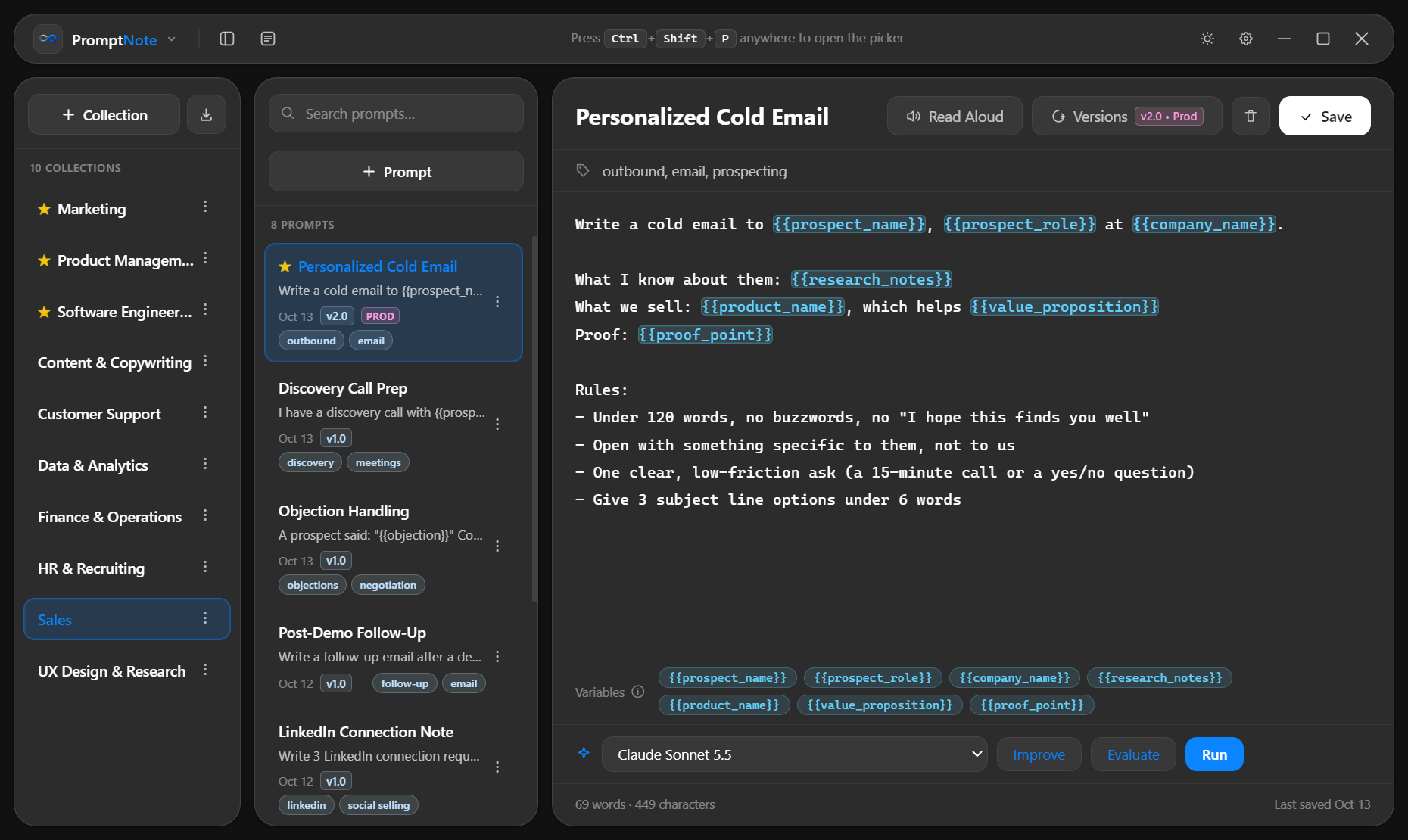Open the Objection Handling prompt
This screenshot has height=840, width=1408.
click(393, 547)
